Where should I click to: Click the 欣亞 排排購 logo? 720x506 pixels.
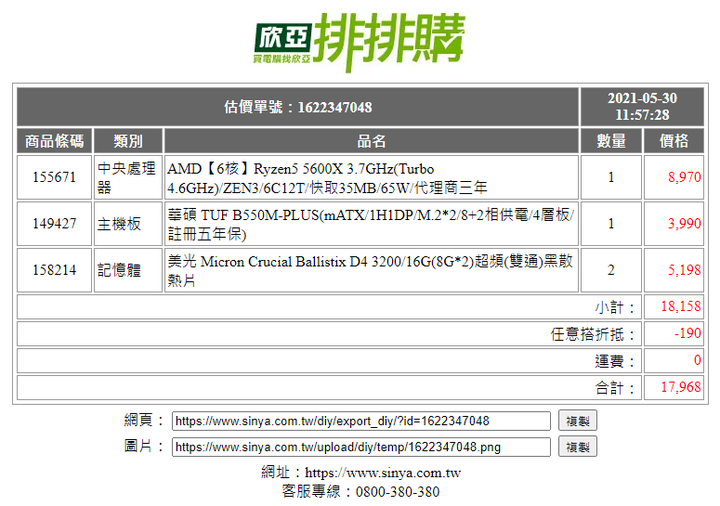coord(360,42)
